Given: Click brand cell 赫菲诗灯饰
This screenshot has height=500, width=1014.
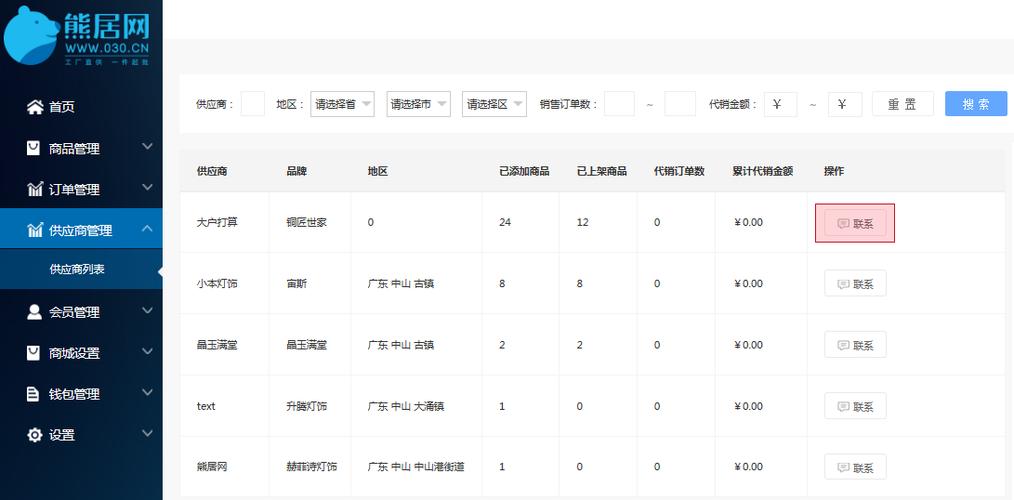Looking at the screenshot, I should 311,466.
